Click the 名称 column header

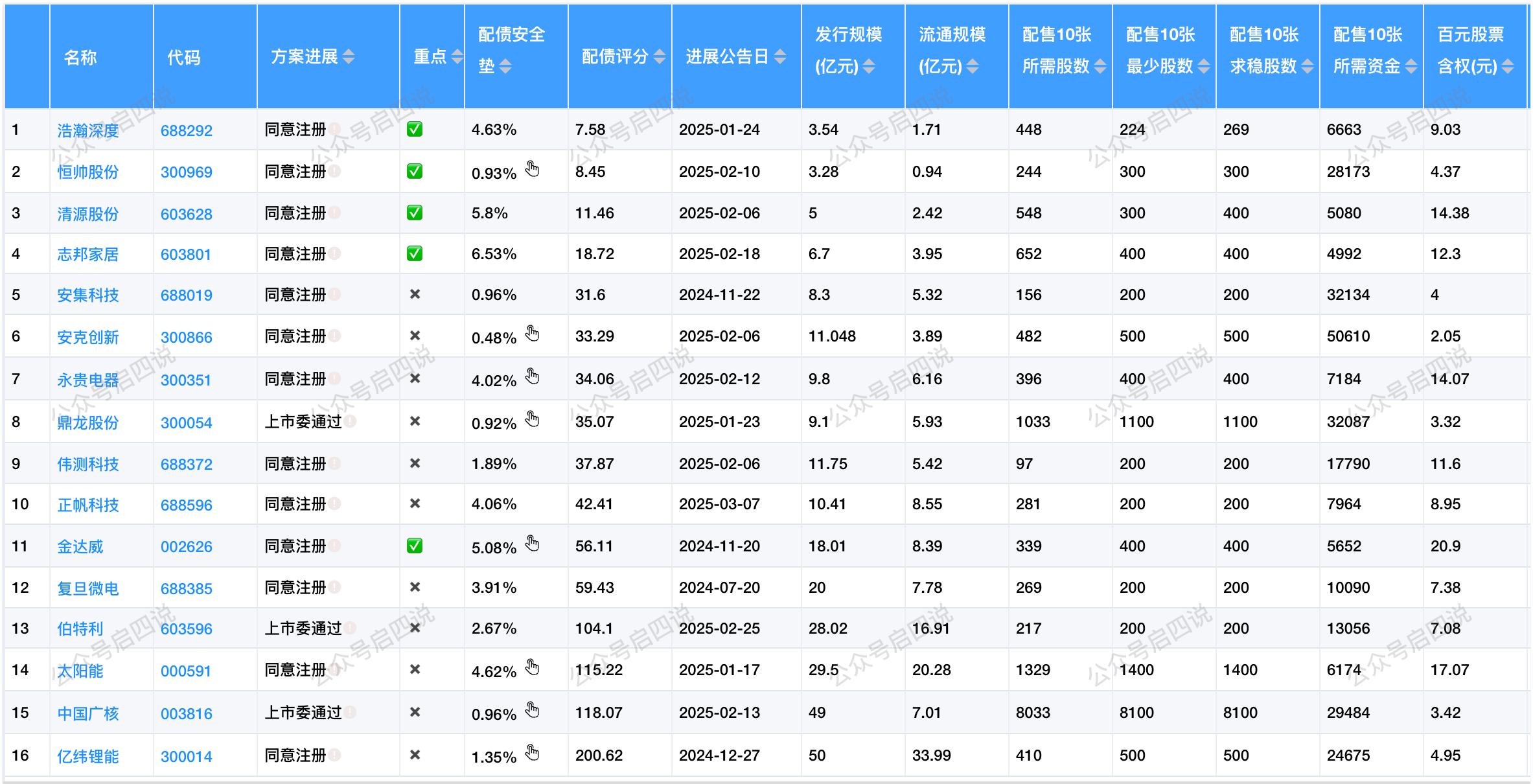tap(80, 58)
